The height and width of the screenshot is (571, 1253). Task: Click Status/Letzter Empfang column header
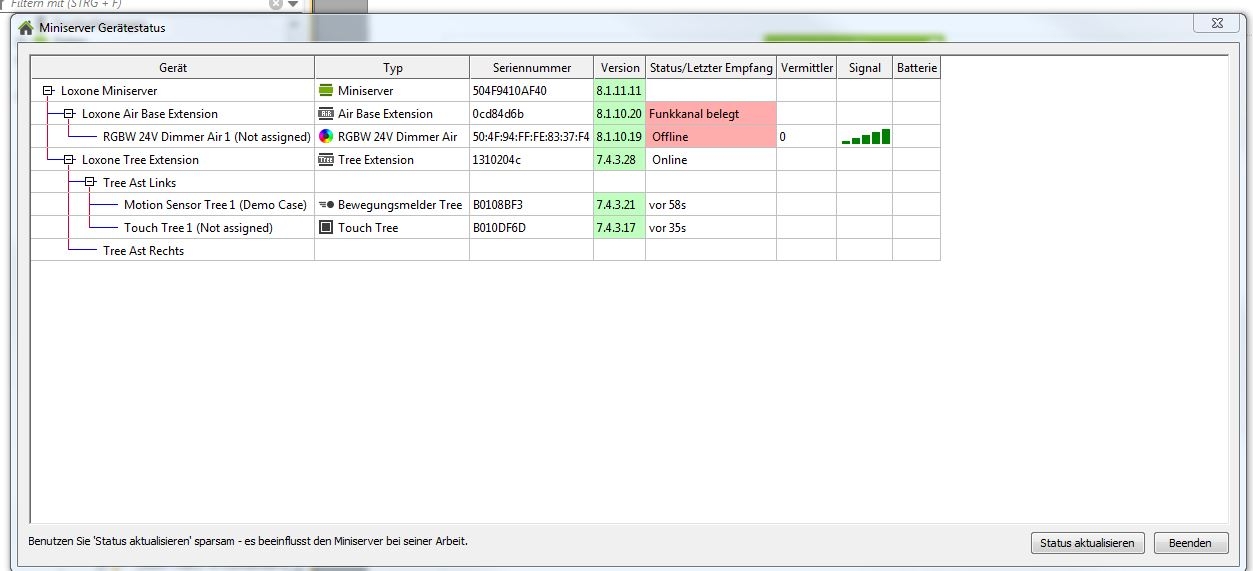(711, 68)
